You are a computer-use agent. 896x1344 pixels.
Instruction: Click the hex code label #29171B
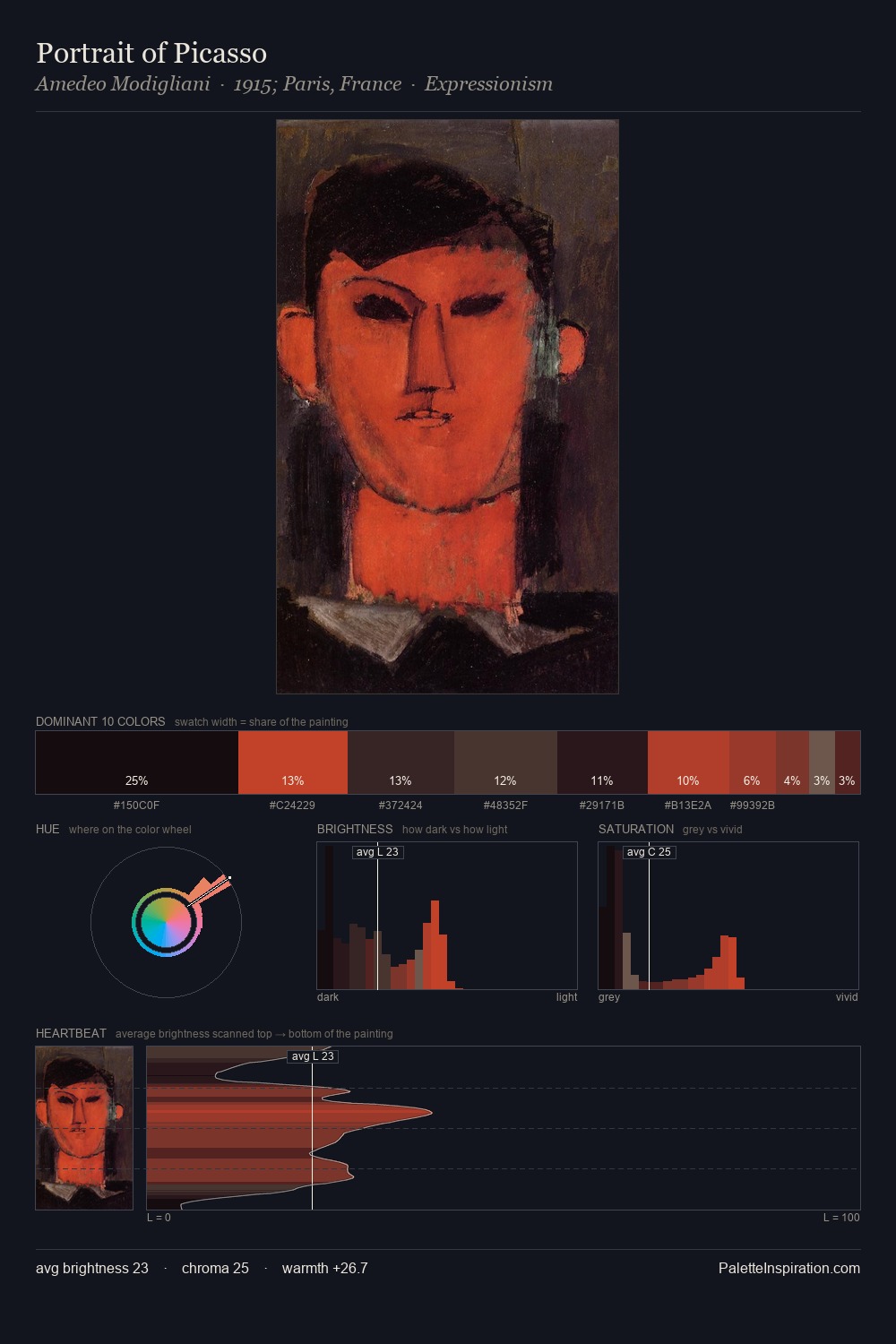[x=601, y=806]
